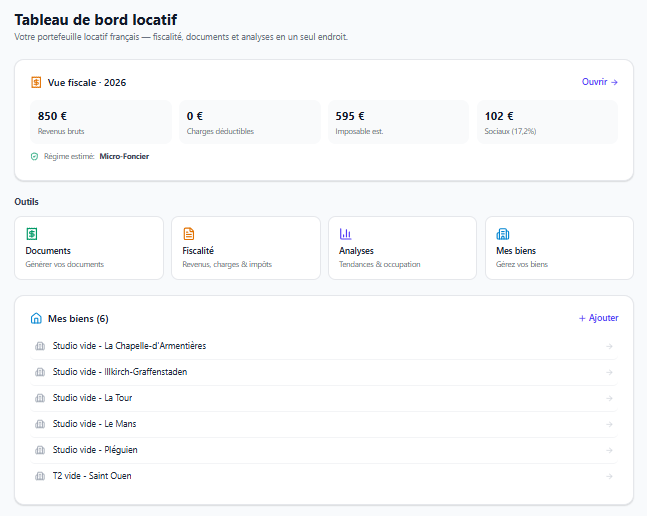Image resolution: width=647 pixels, height=516 pixels.
Task: Click the purple Analyses bar chart icon
Action: (345, 234)
